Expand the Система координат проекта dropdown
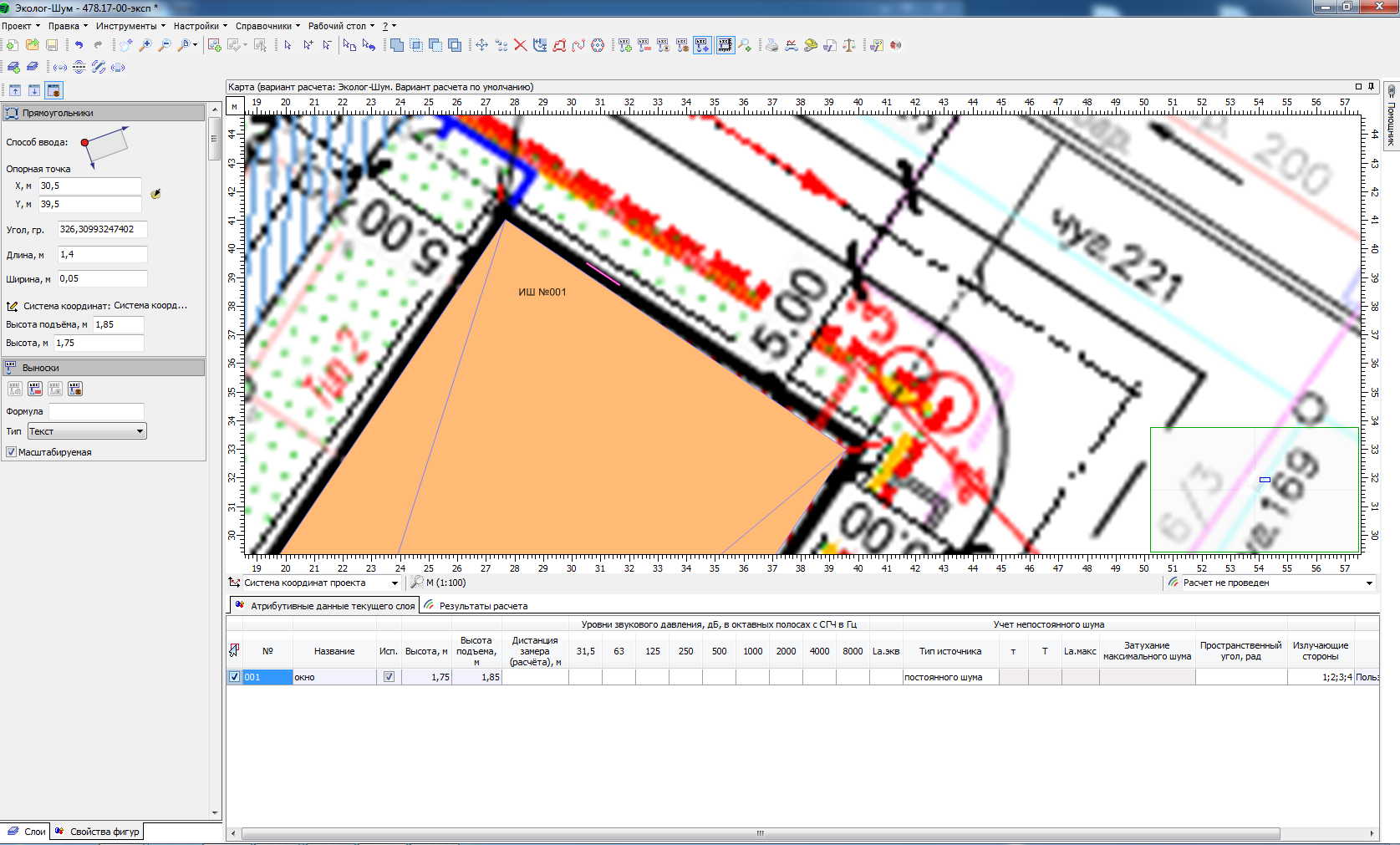 tap(395, 583)
